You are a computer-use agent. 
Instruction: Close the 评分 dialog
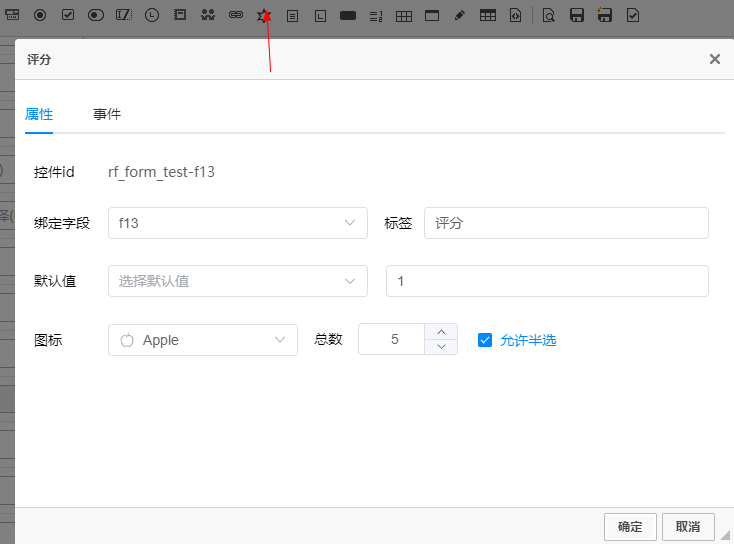[714, 59]
